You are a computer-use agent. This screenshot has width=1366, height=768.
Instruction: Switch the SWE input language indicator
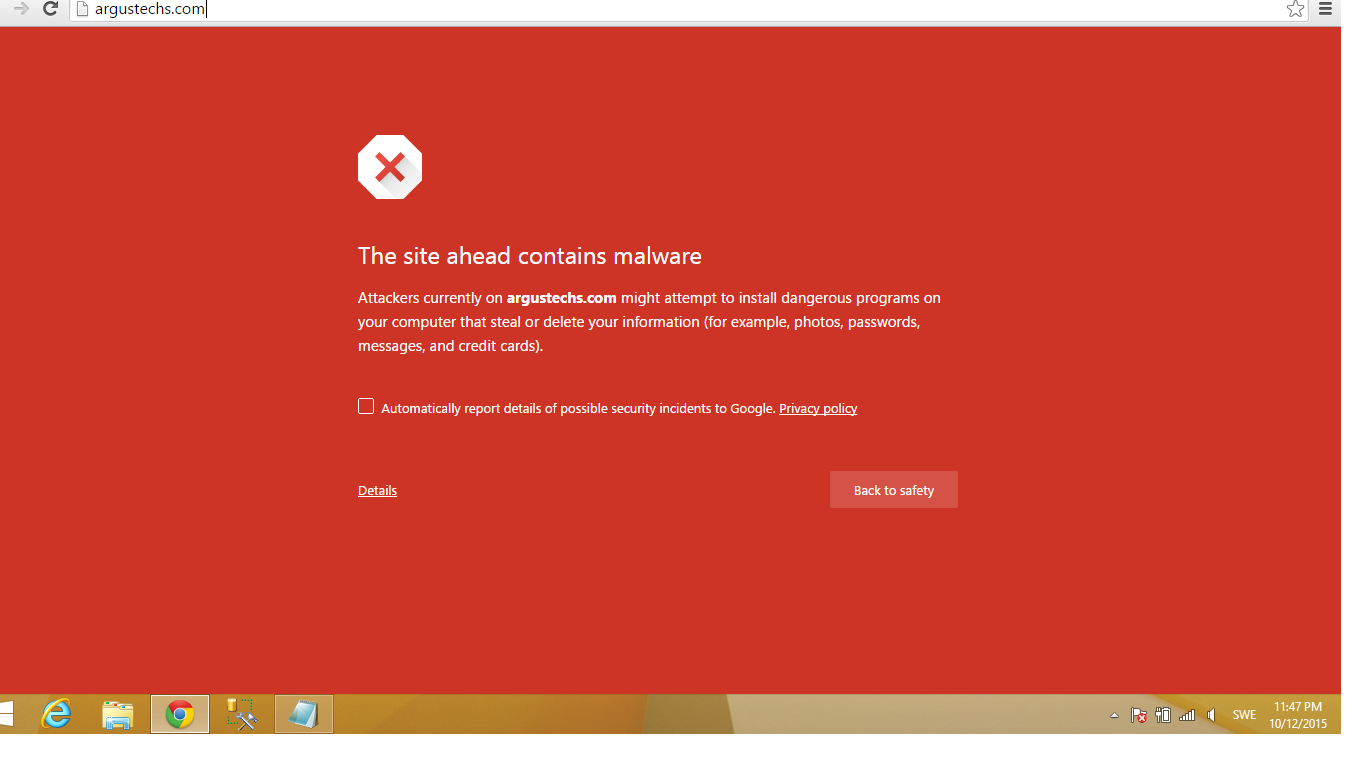point(1244,715)
